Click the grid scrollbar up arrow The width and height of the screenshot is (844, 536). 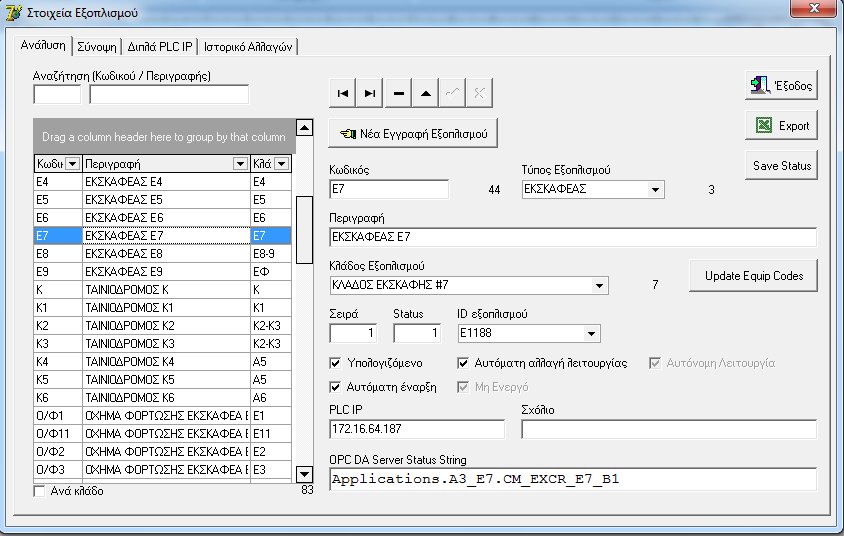[x=304, y=128]
